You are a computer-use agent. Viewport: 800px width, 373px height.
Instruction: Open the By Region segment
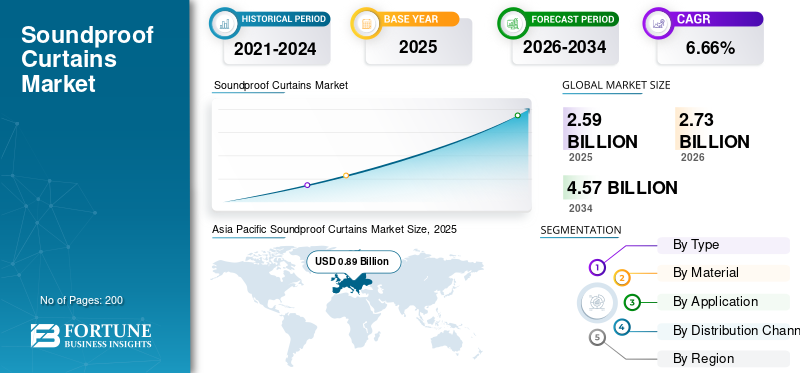pyautogui.click(x=723, y=359)
